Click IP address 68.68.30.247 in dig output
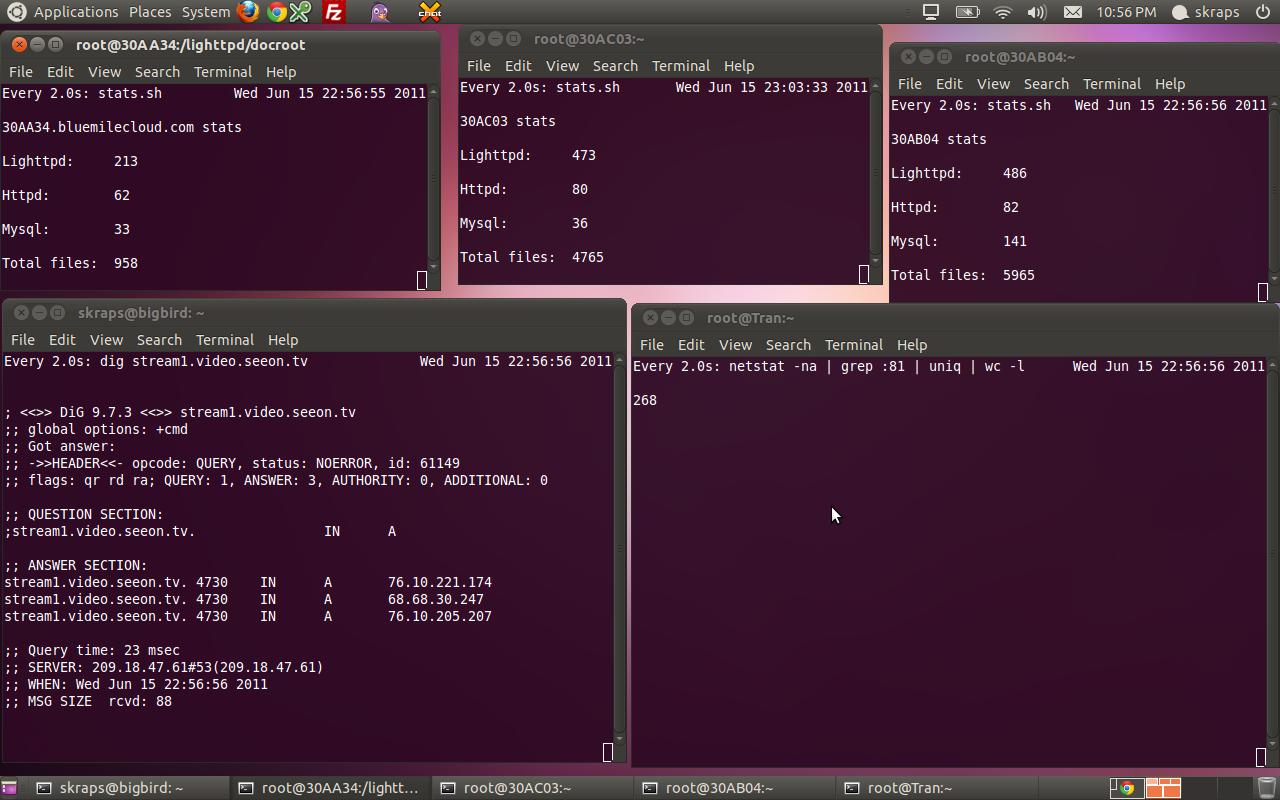Viewport: 1280px width, 800px height. coord(436,599)
